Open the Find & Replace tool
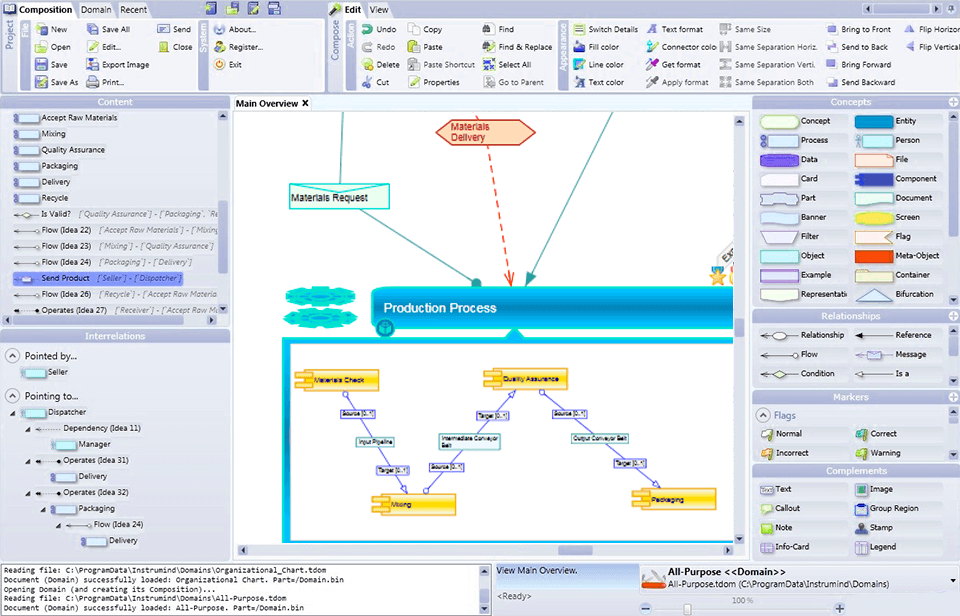 click(517, 47)
